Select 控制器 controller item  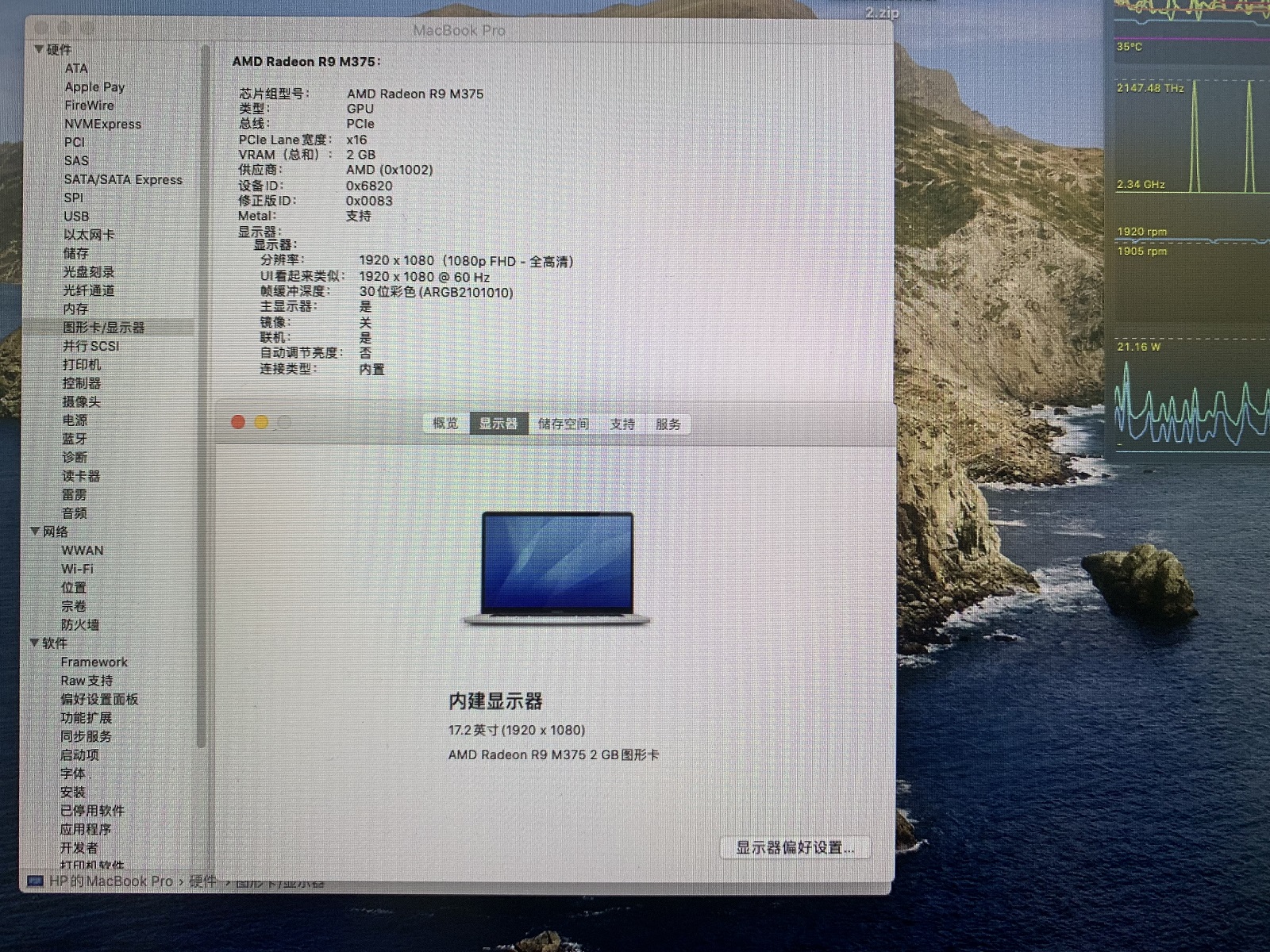(82, 383)
